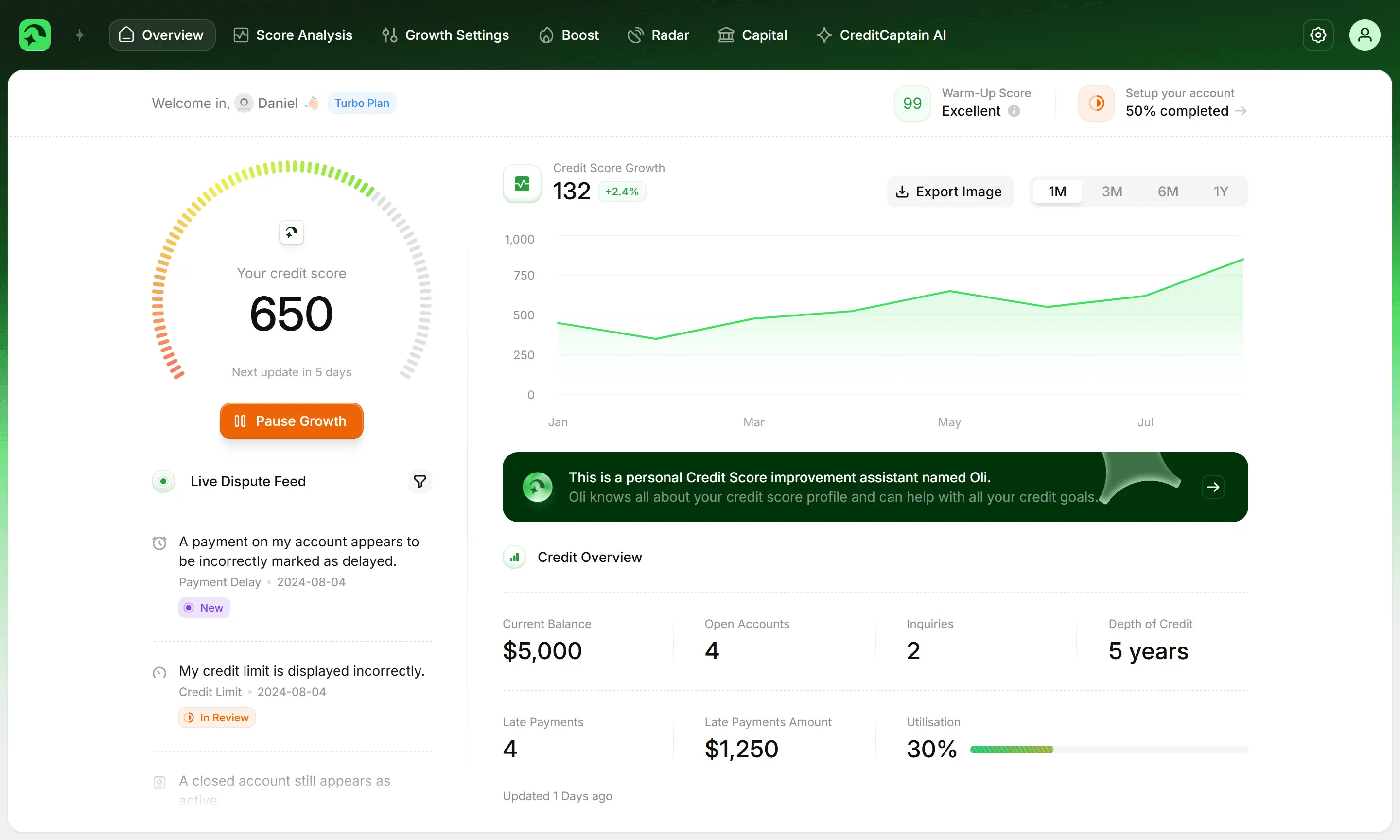Viewport: 1400px width, 840px height.
Task: Select the 1M time range
Action: coord(1056,192)
